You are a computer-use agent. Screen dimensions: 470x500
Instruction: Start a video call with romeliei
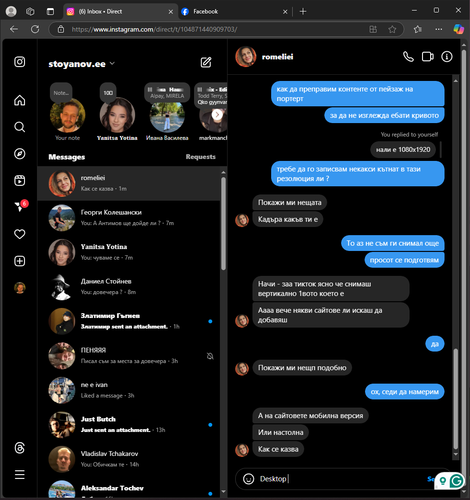(428, 57)
